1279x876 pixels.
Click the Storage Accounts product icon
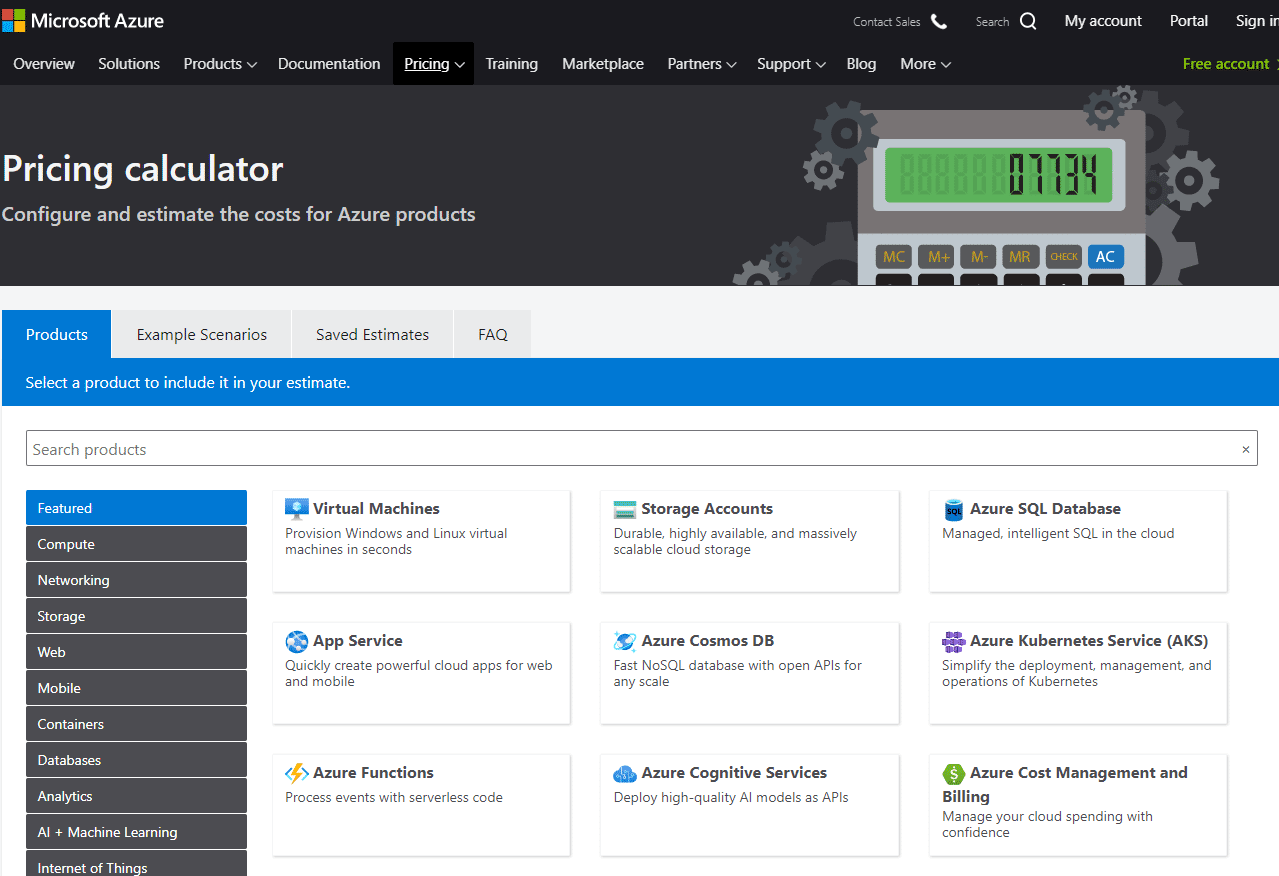coord(625,509)
